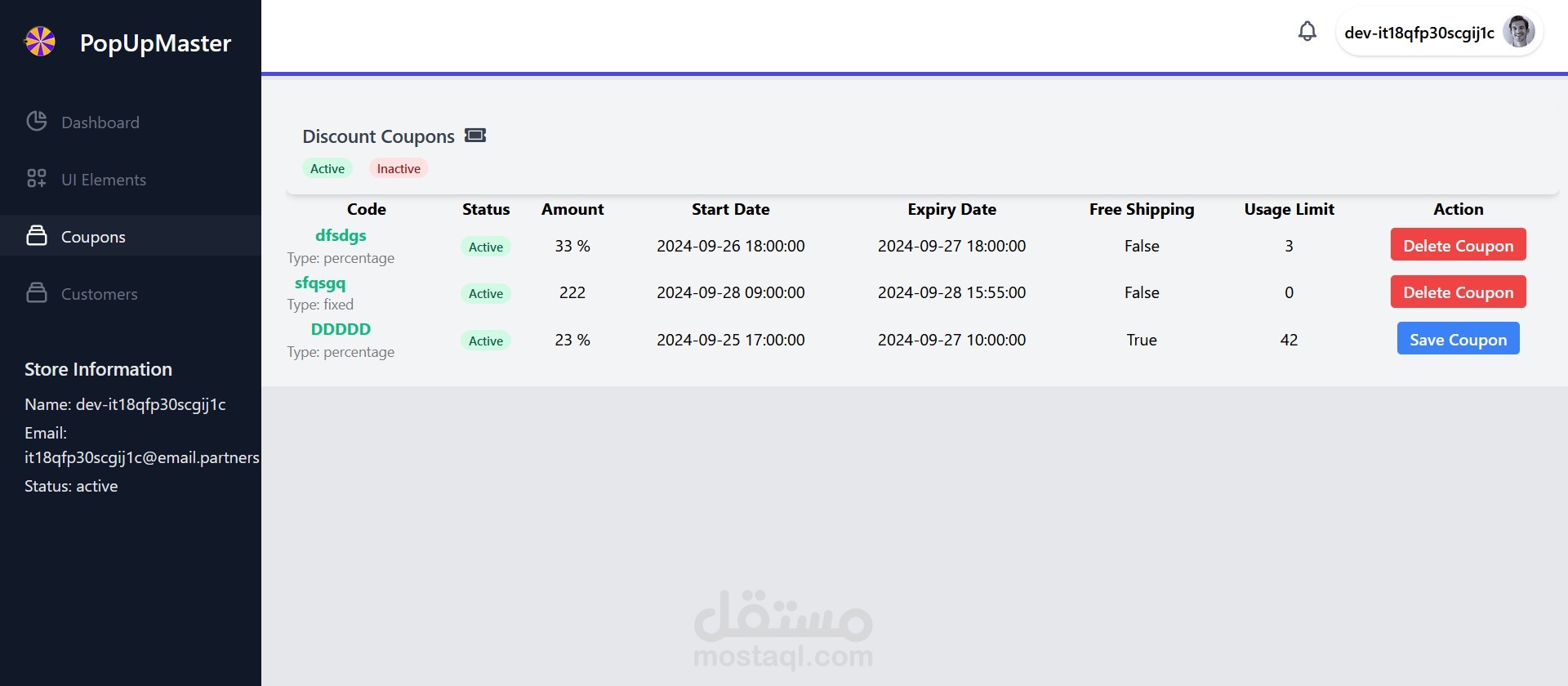Click the Code column header
This screenshot has height=686, width=1568.
tap(366, 209)
